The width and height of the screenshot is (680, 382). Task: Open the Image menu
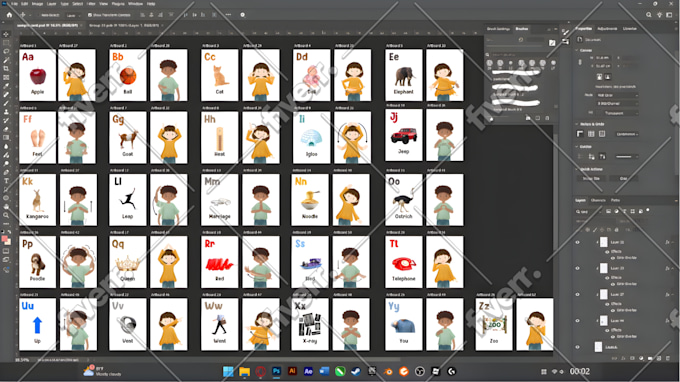coord(38,4)
